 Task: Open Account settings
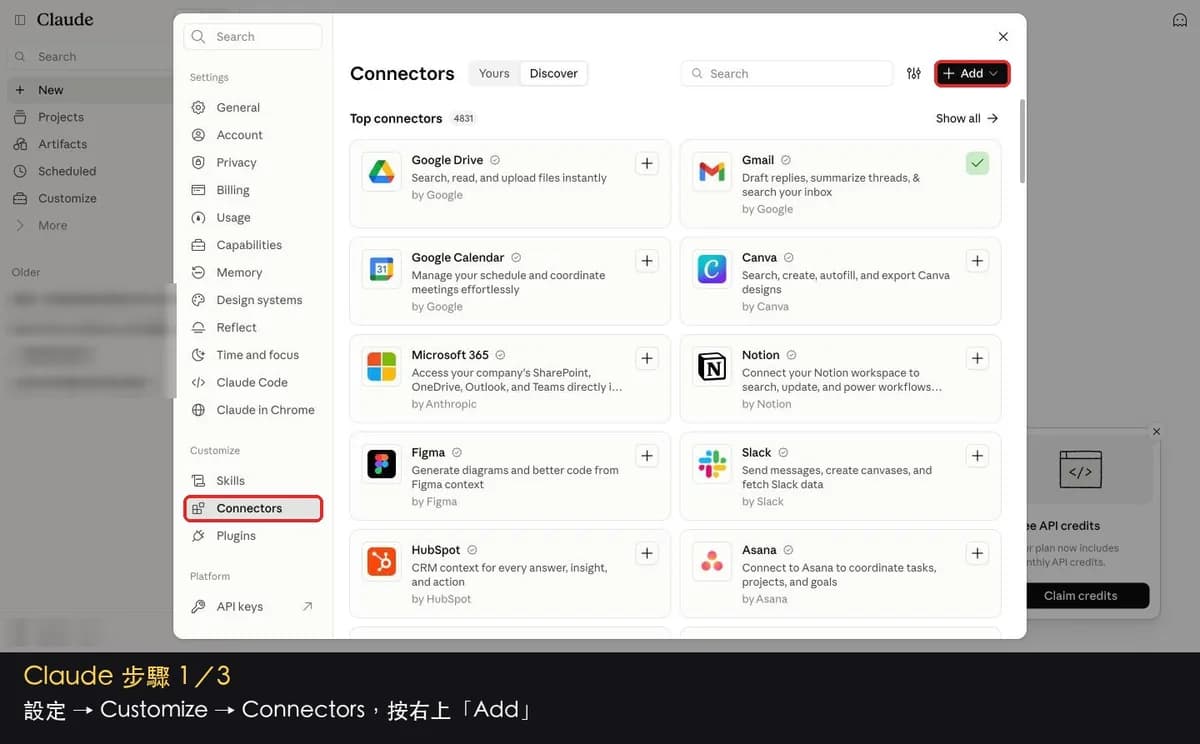coord(253,135)
